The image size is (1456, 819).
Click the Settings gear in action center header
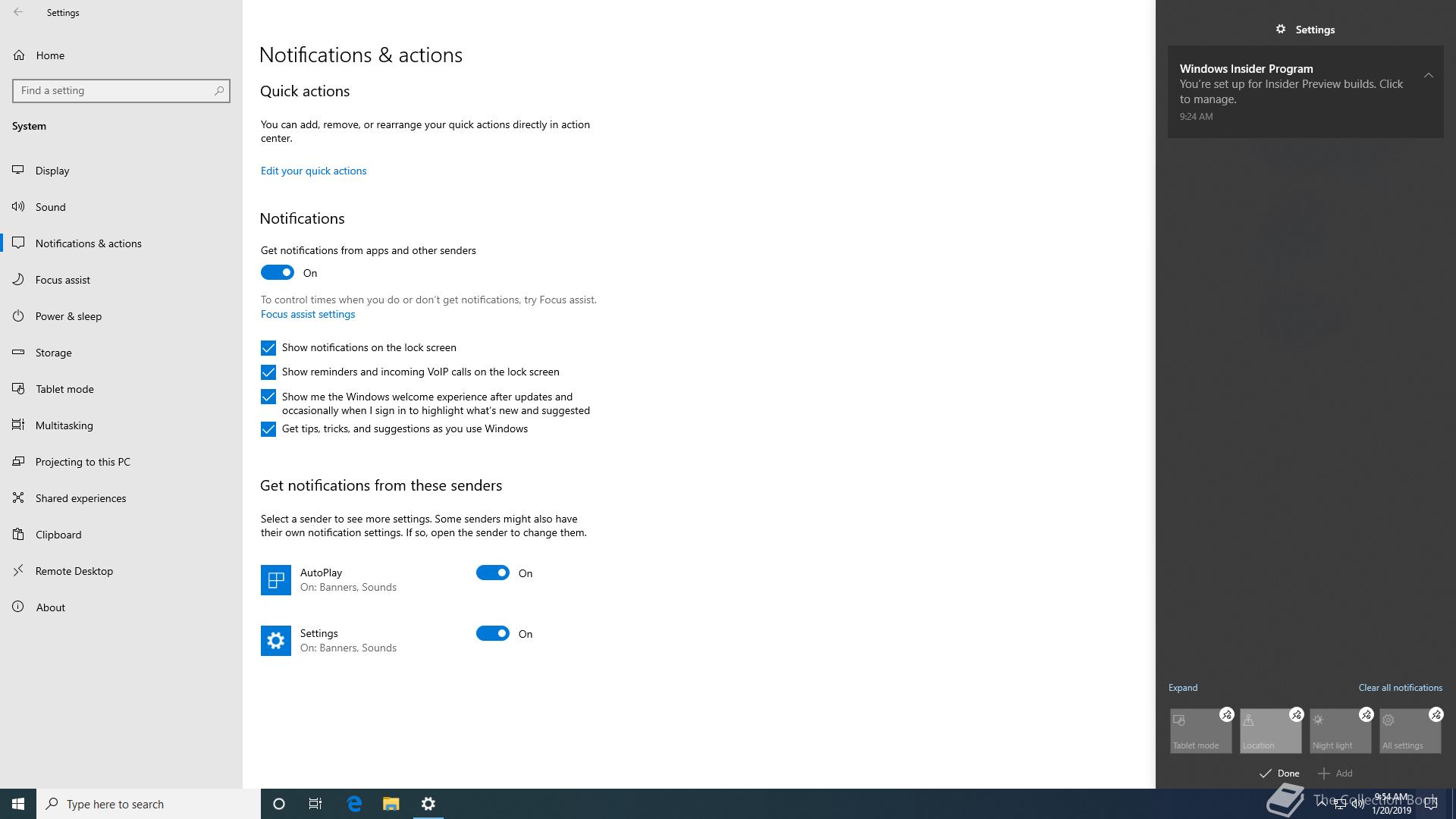1281,29
